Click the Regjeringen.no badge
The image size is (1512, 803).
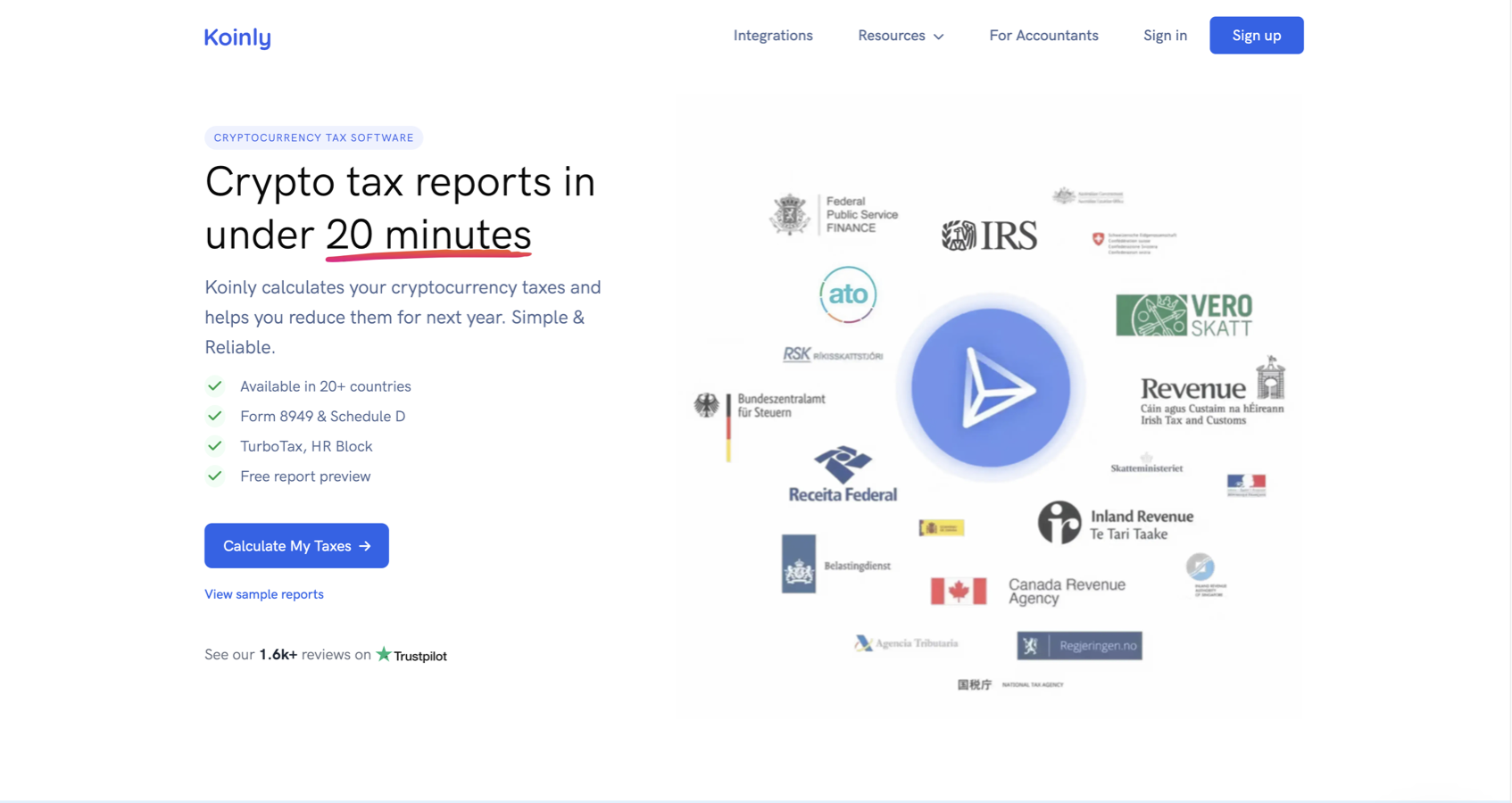click(1079, 645)
